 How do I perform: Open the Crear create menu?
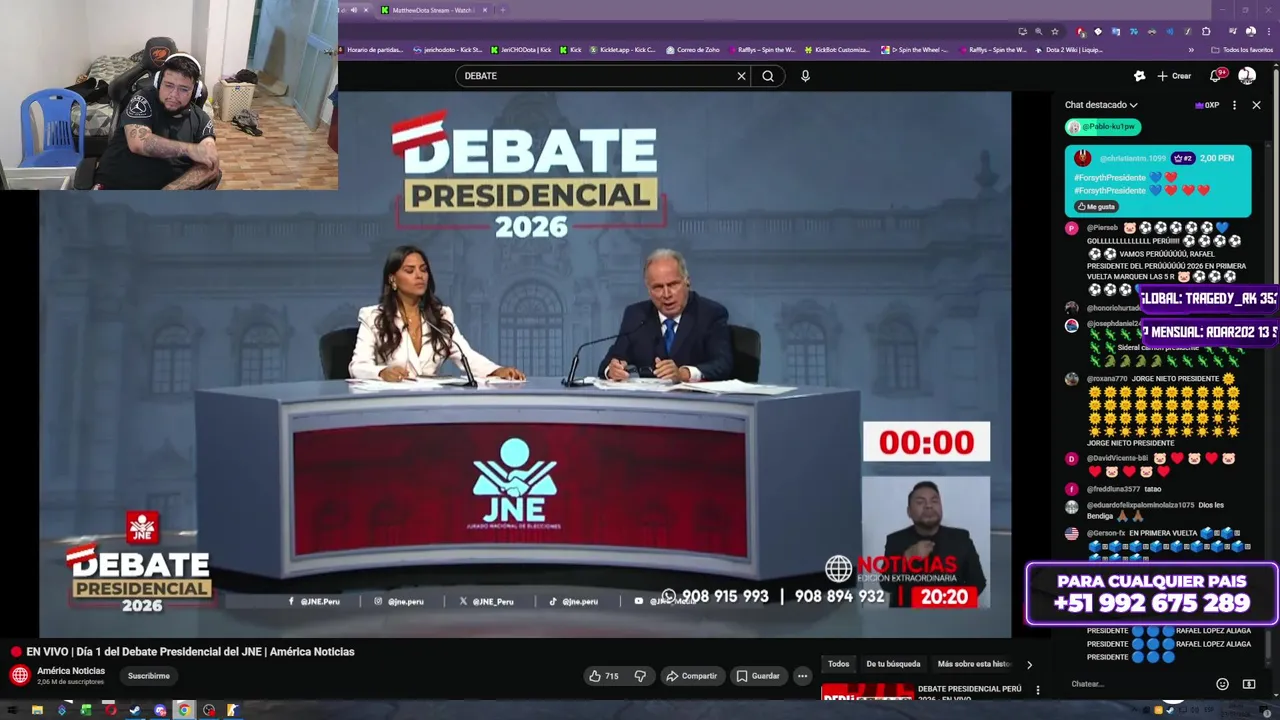click(1174, 76)
